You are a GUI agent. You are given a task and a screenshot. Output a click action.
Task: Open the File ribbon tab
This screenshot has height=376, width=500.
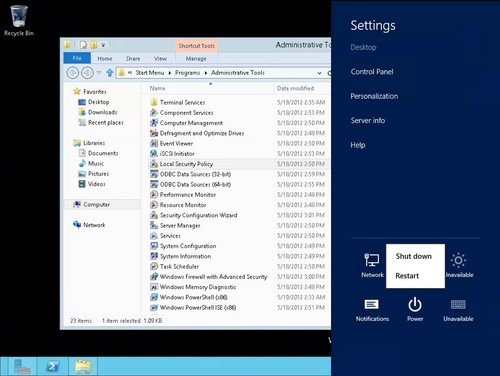[77, 58]
